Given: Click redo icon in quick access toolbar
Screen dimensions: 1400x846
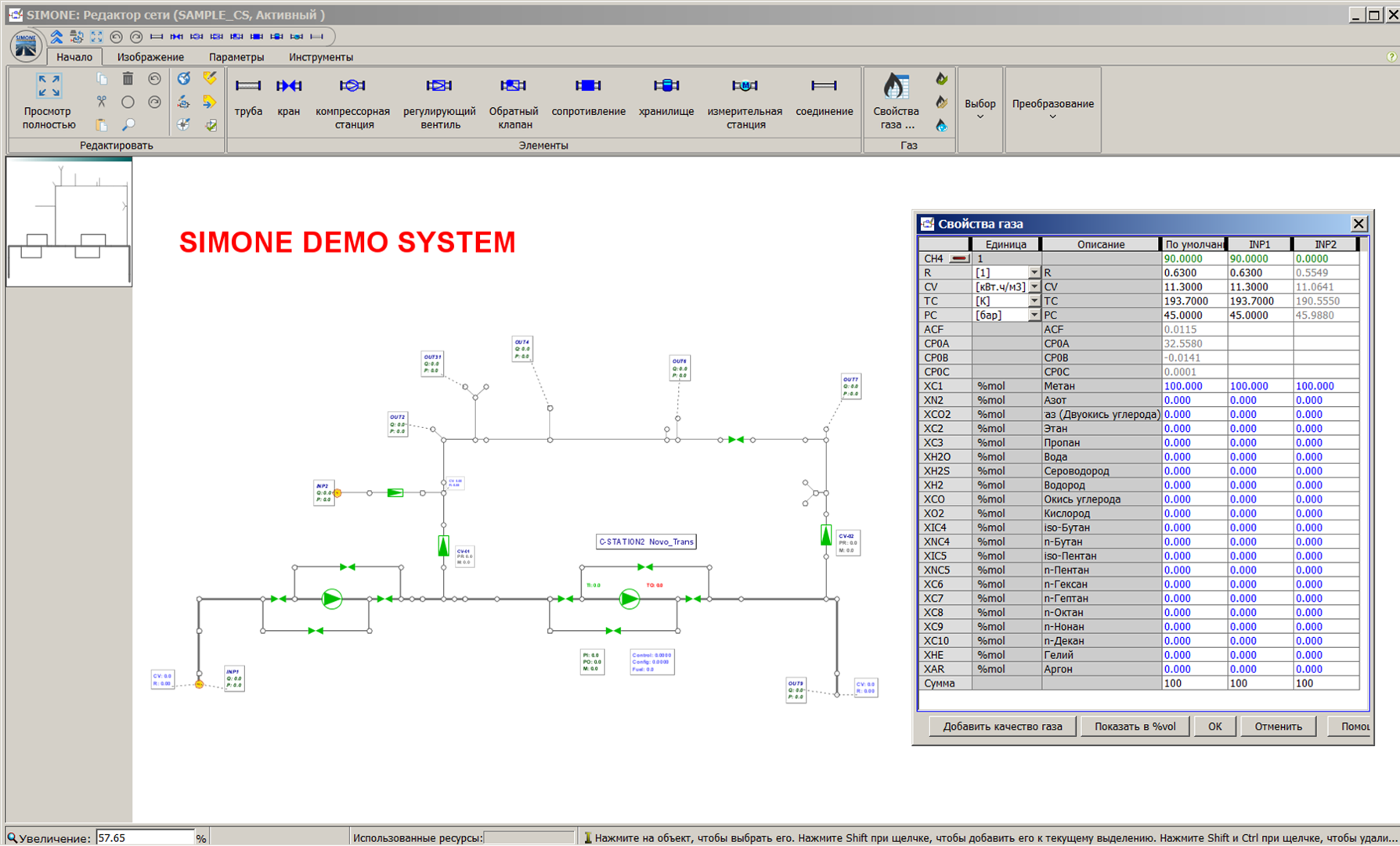Looking at the screenshot, I should [x=136, y=36].
